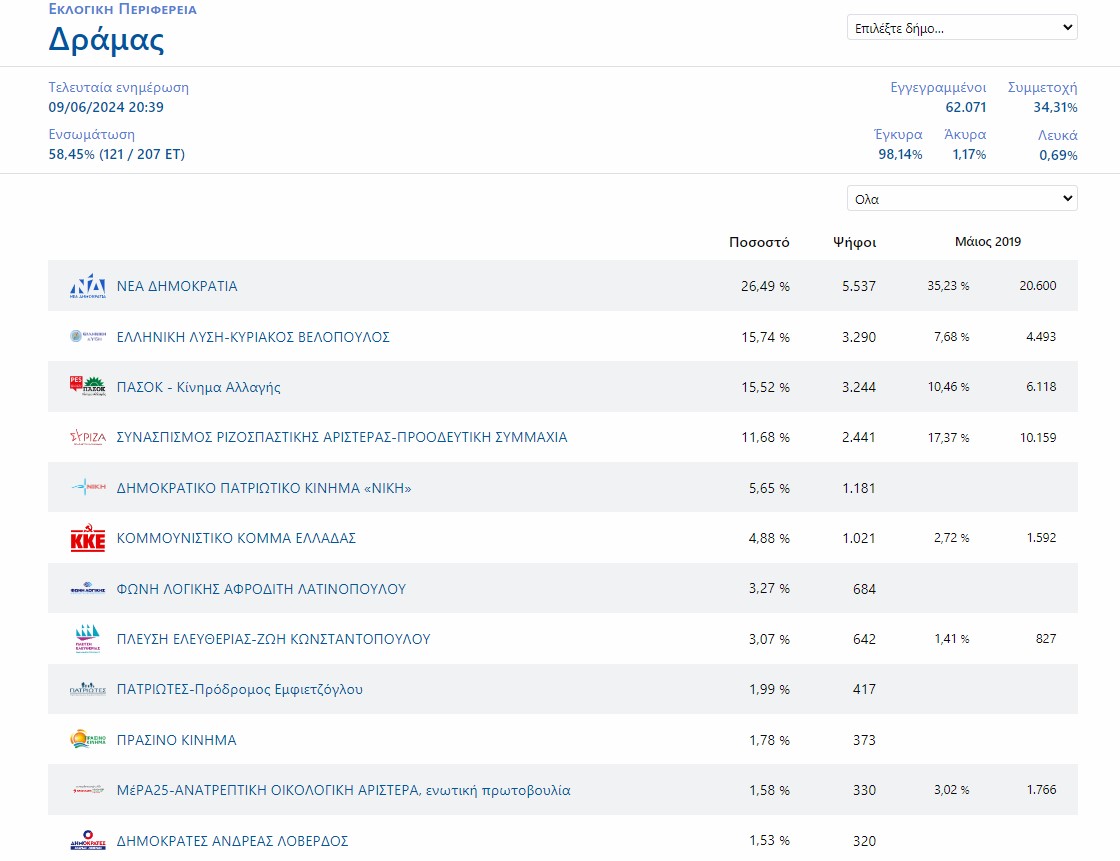Click the Foni Logikis party logo
This screenshot has height=861, width=1120.
pos(87,589)
